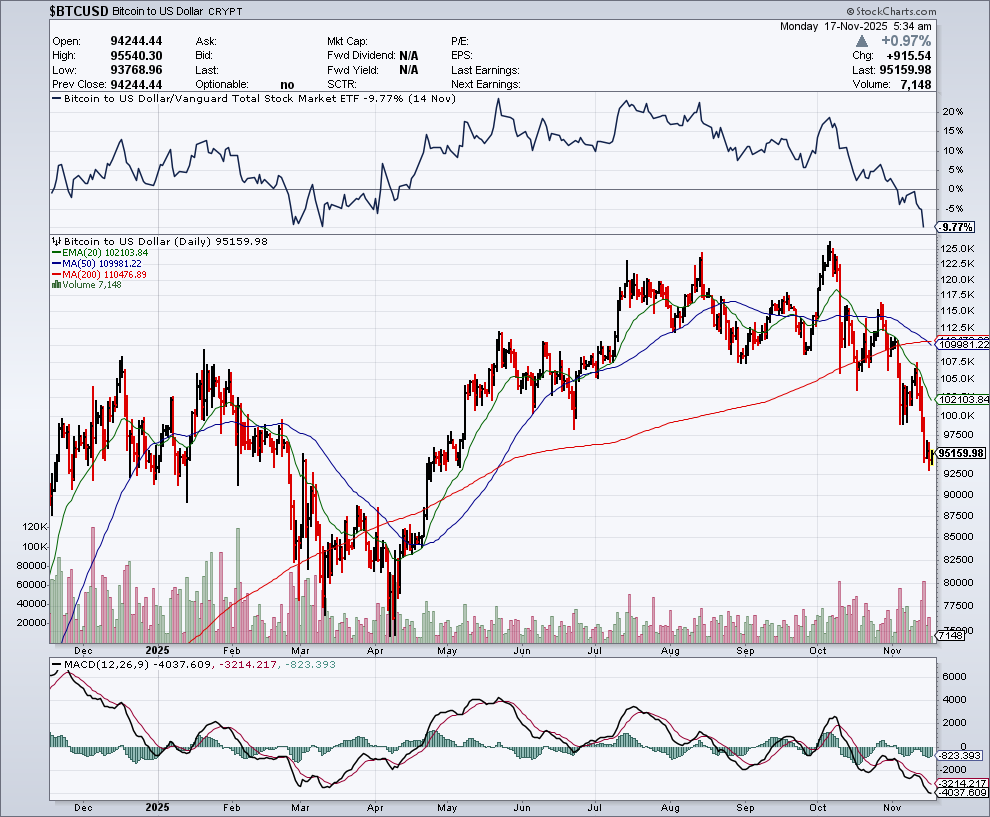Click the 2025 year marker on time axis
The image size is (990, 817).
[x=159, y=806]
